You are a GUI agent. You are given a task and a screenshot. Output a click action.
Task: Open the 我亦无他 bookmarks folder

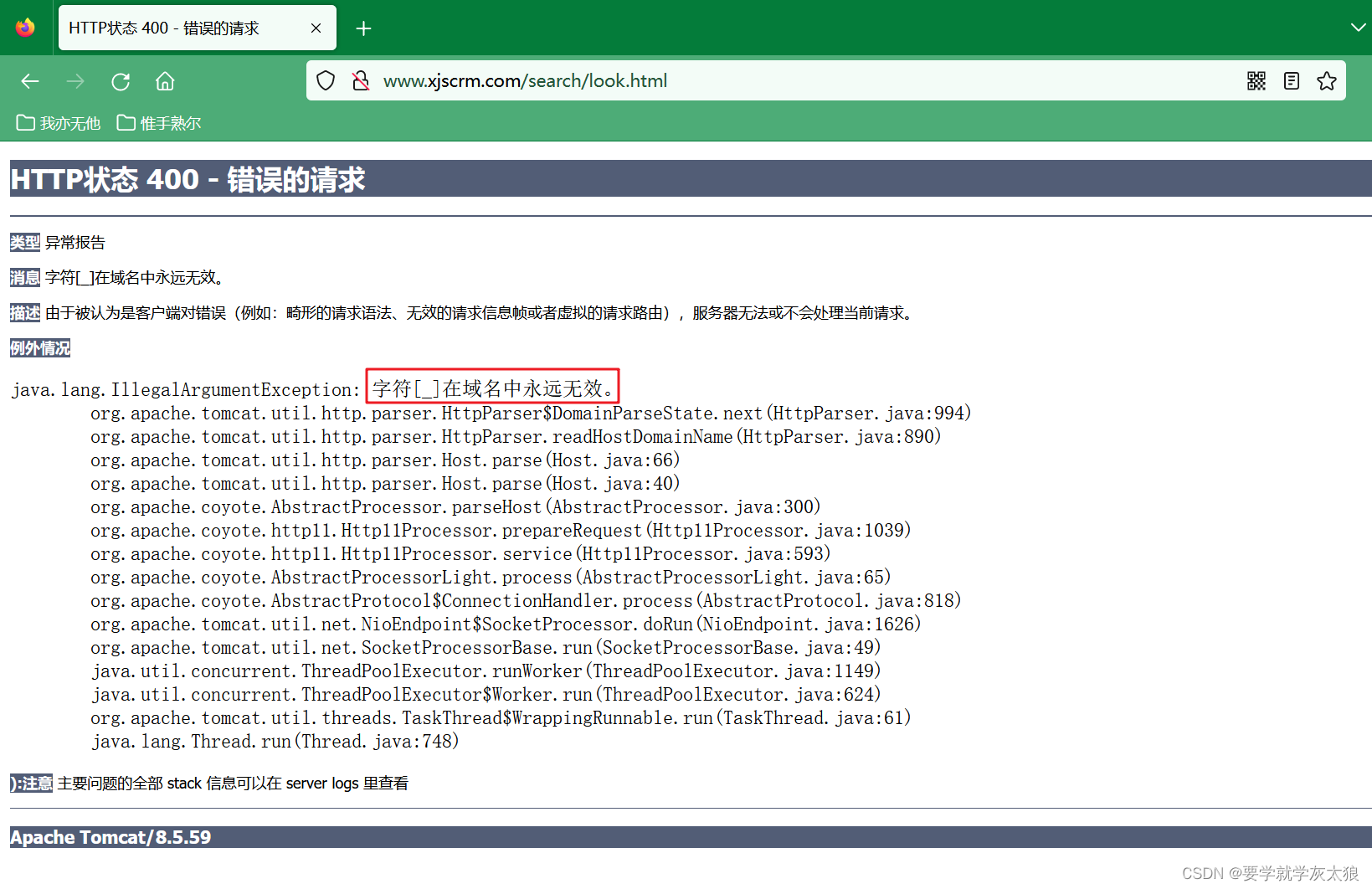(59, 123)
